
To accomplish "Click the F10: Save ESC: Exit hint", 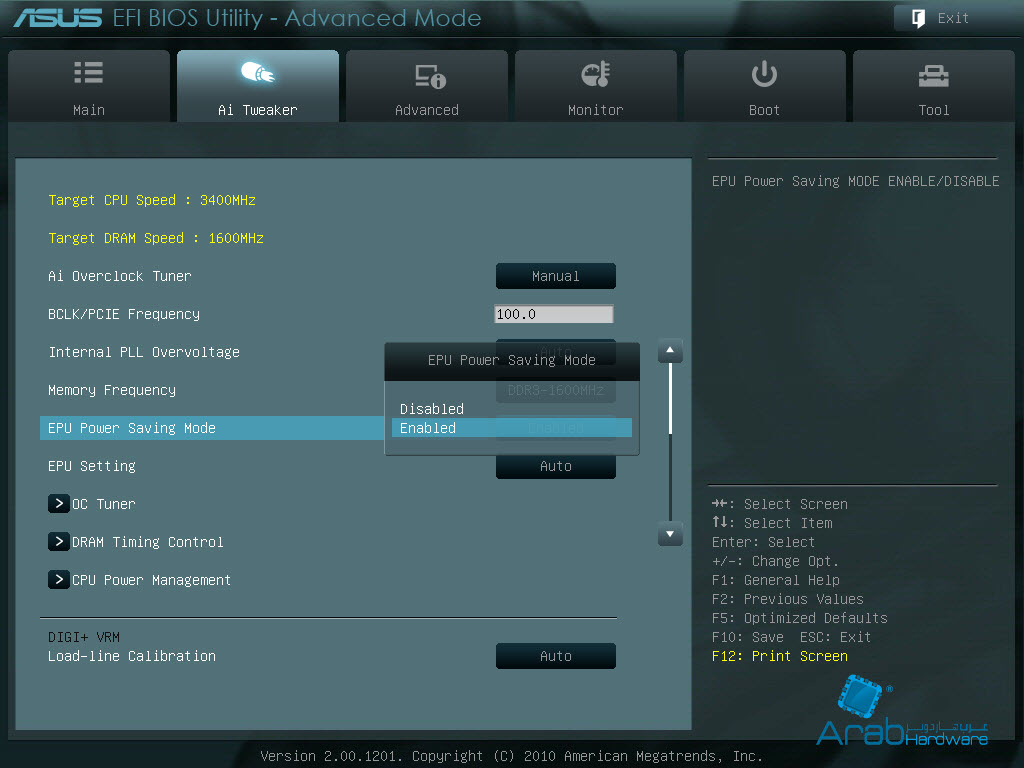I will click(791, 637).
